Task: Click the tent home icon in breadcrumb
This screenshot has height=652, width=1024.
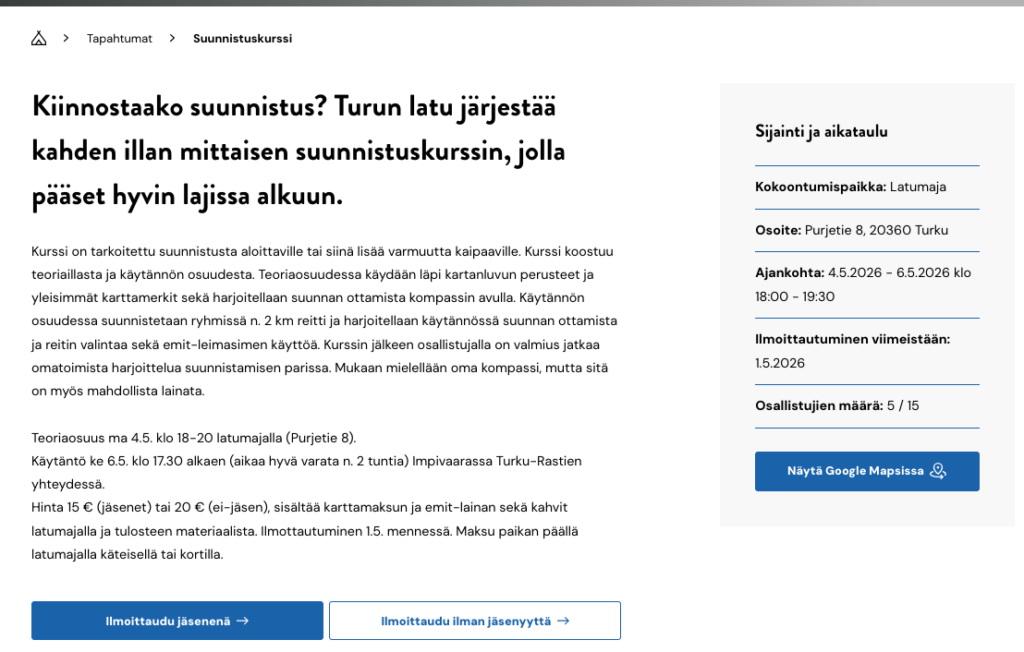Action: (39, 38)
